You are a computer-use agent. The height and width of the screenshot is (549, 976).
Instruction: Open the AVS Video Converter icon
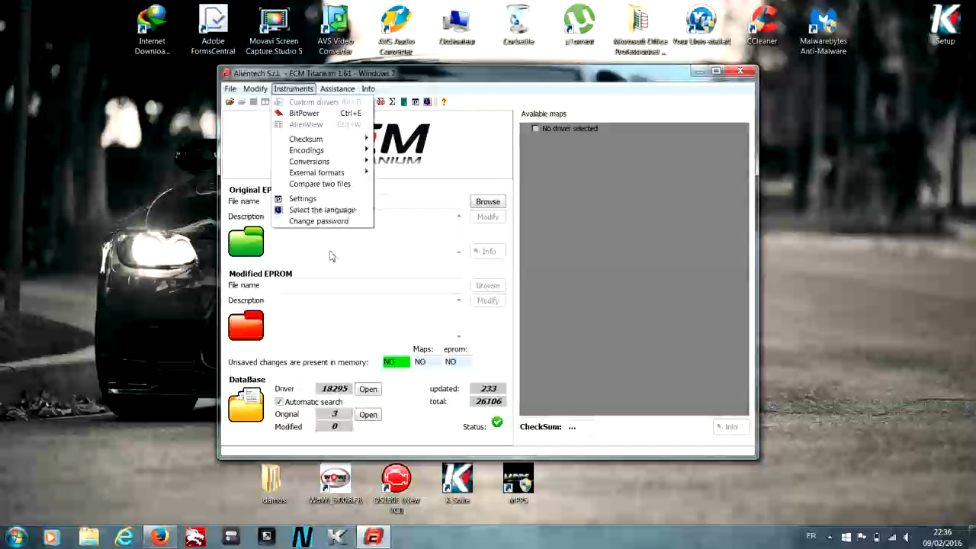(335, 30)
